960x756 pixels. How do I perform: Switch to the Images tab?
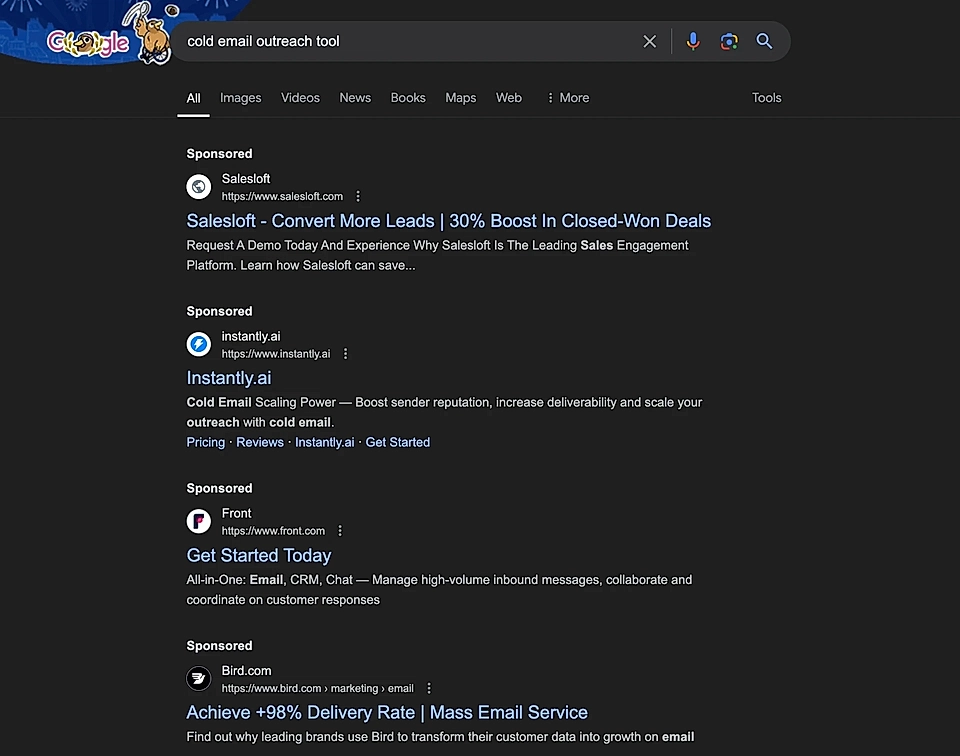click(x=240, y=97)
